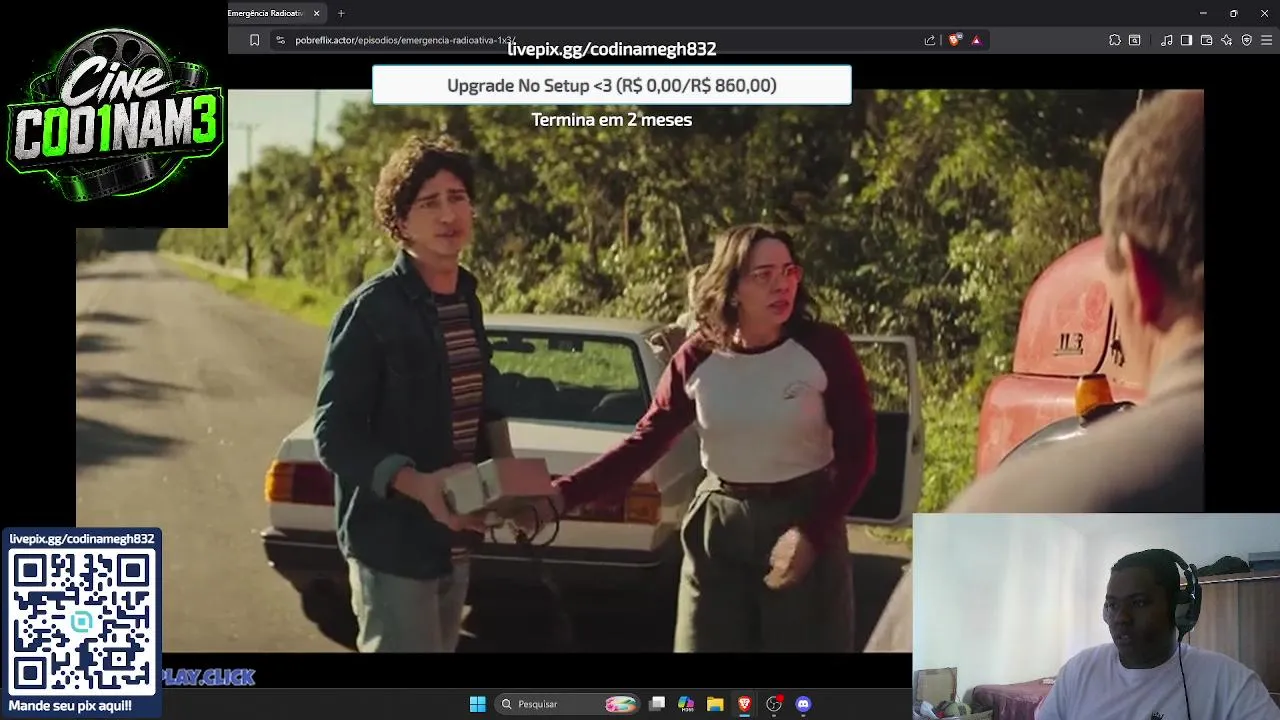1280x720 pixels.
Task: Open the Brave hamburger menu
Action: click(1266, 40)
